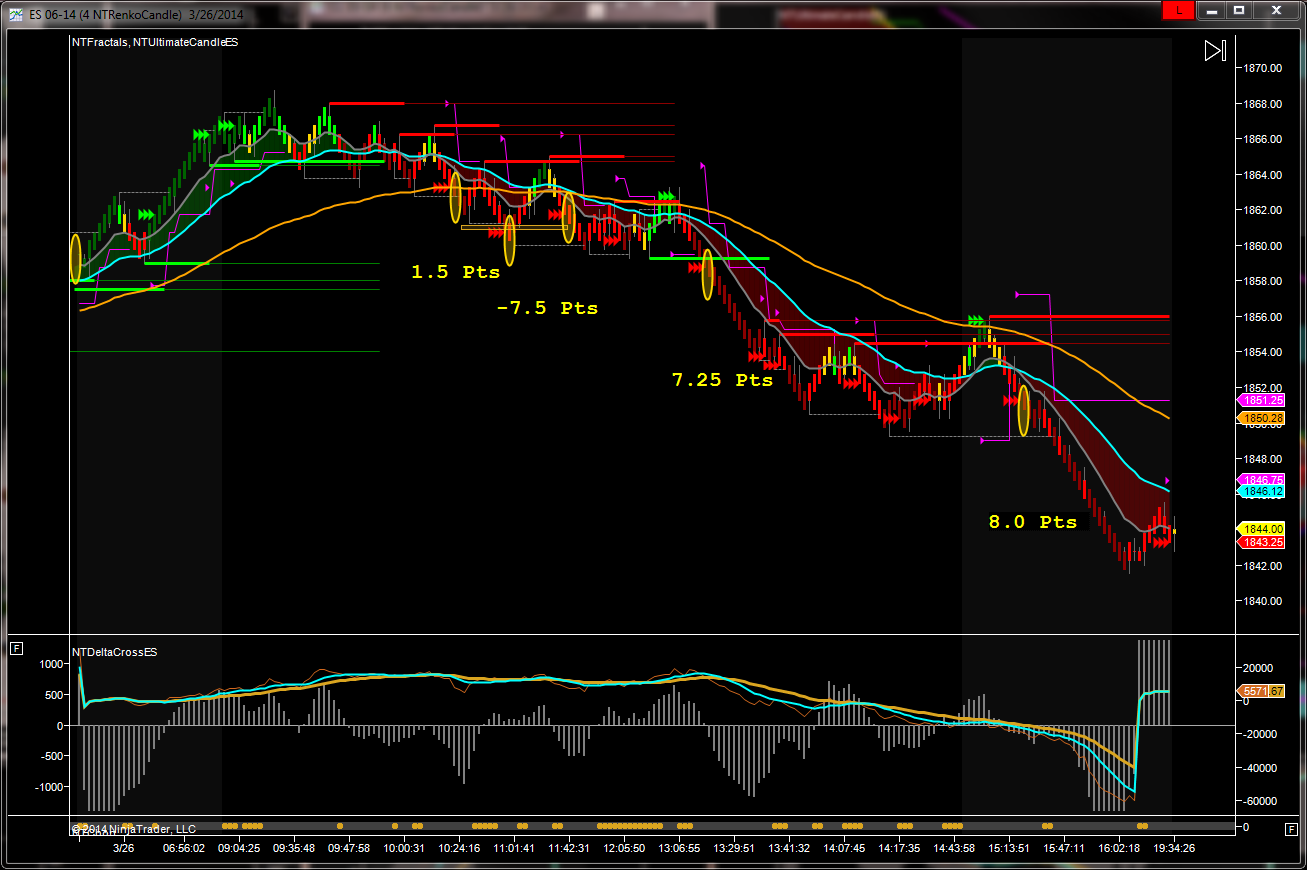Viewport: 1307px width, 870px height.
Task: Click the 13:06:55 time axis label
Action: pyautogui.click(x=679, y=847)
